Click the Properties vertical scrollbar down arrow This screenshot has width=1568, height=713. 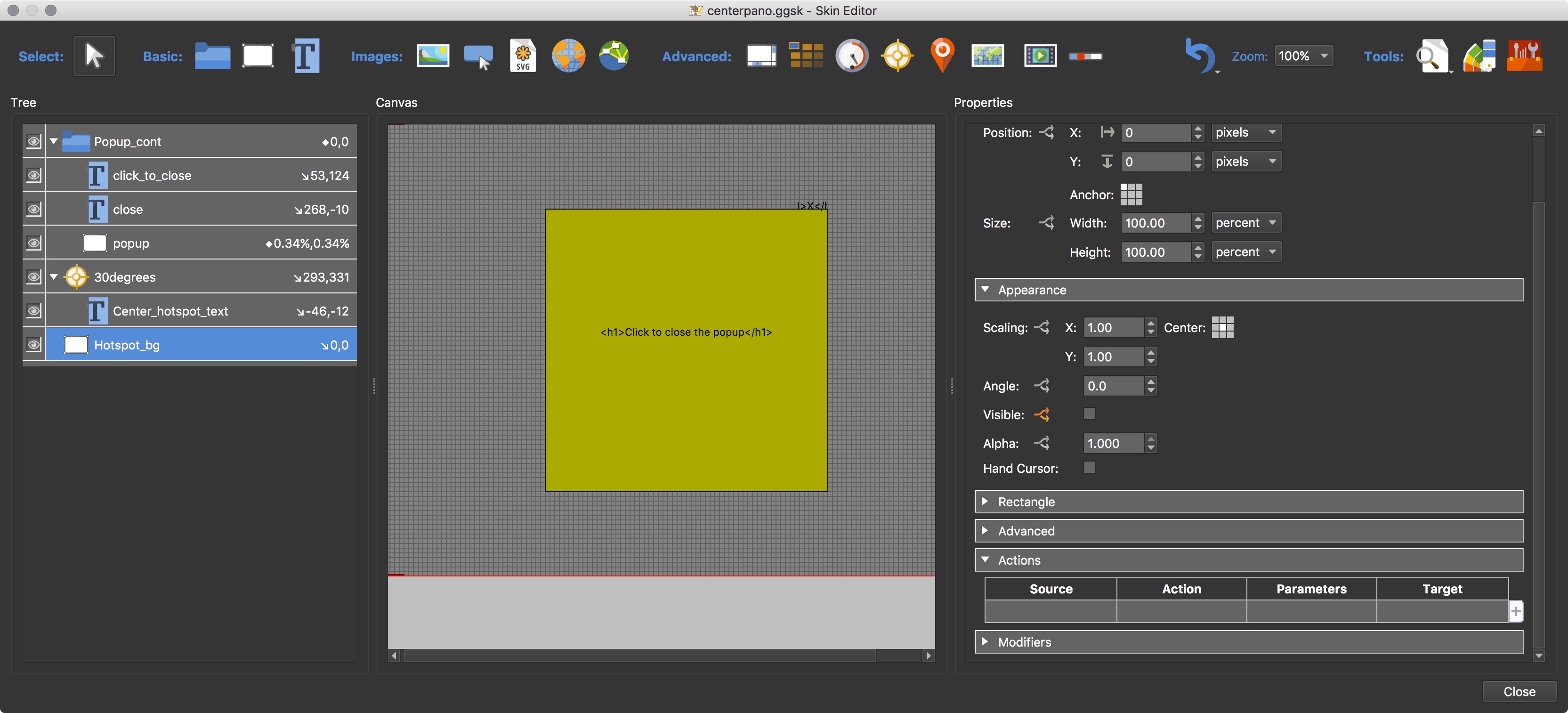pyautogui.click(x=1539, y=656)
